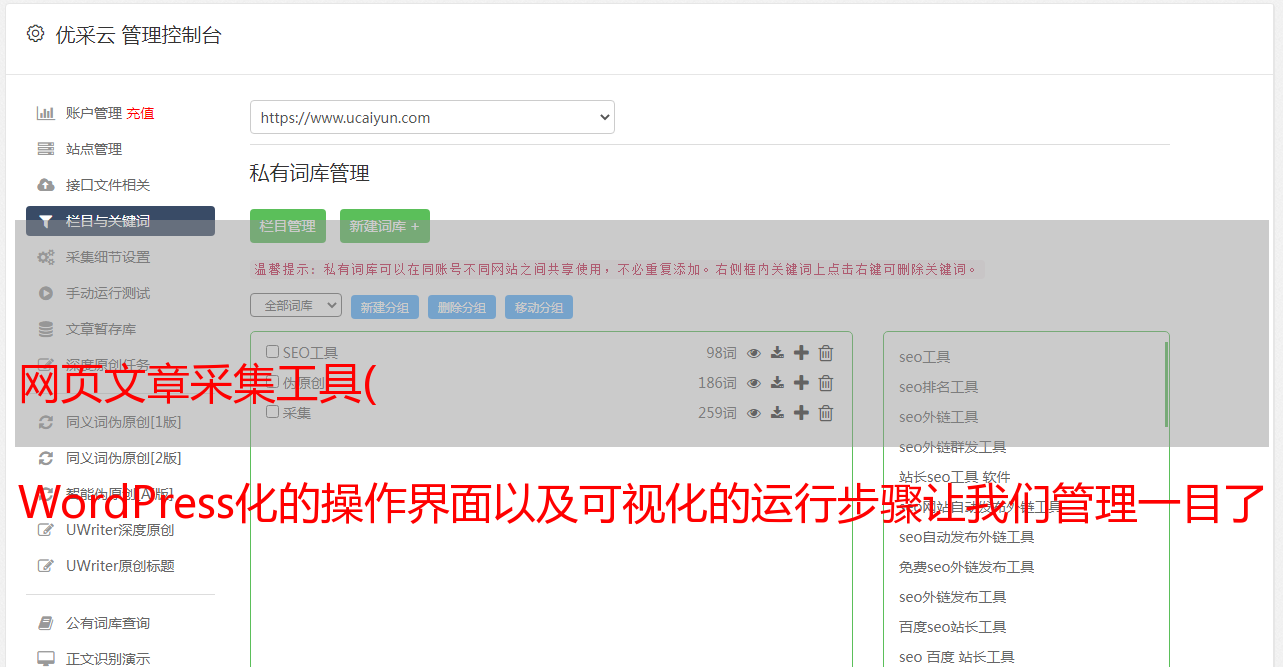Screen dimensions: 1283x667
Task: Select keyword seo自动发布外链工具
Action: pyautogui.click(x=967, y=537)
